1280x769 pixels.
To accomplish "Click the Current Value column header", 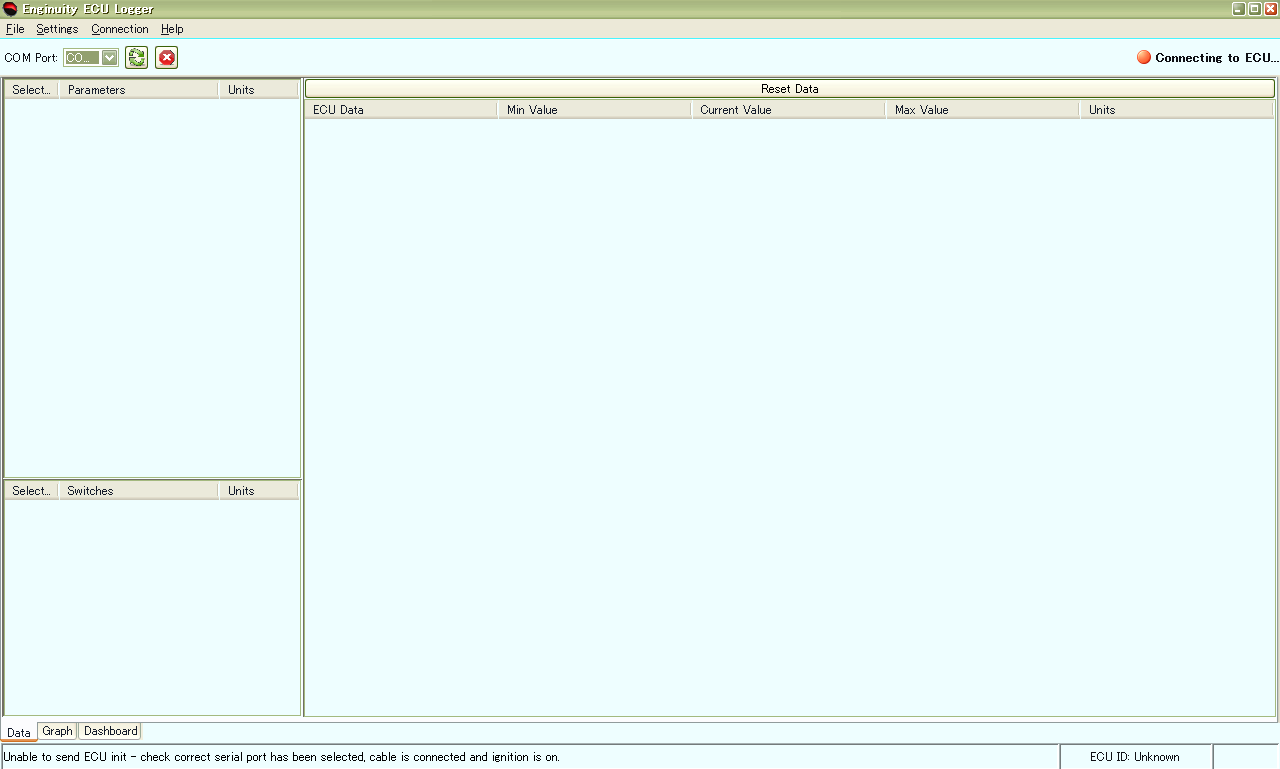I will click(x=788, y=110).
